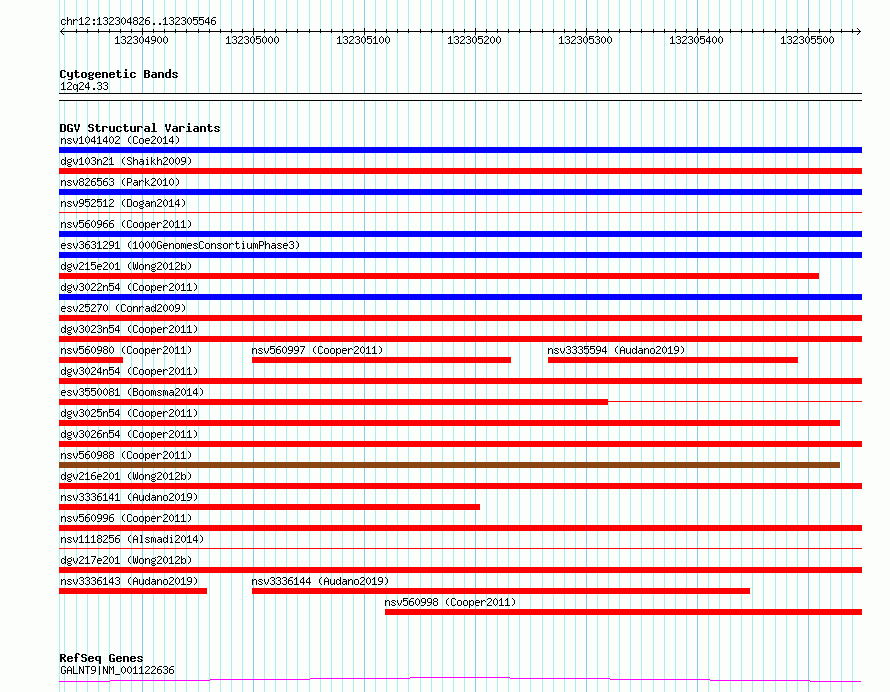Open the nsv3336141 (Audano2019) label
The width and height of the screenshot is (890, 692).
(x=129, y=497)
